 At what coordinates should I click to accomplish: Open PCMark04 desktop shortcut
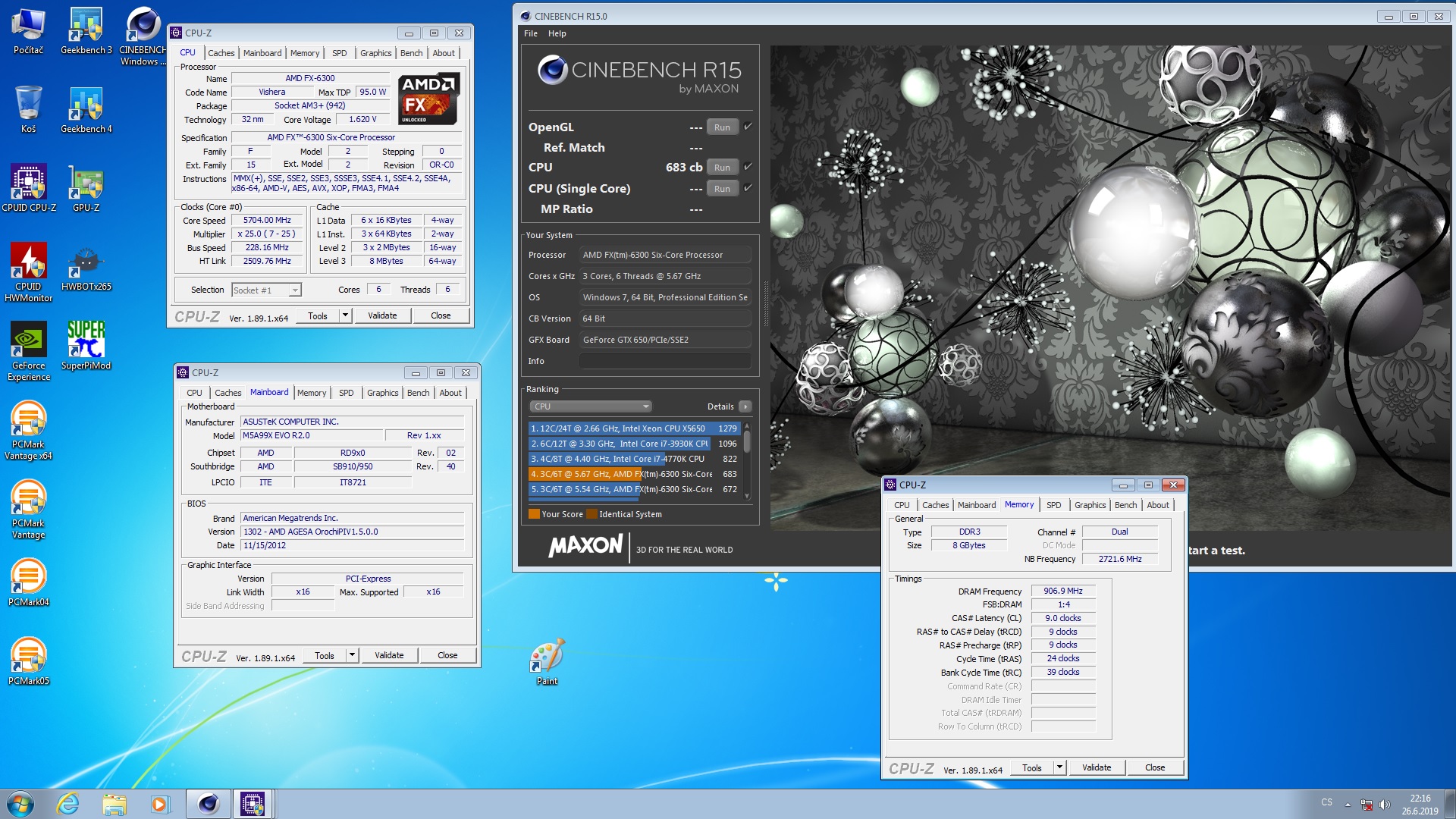click(x=28, y=582)
